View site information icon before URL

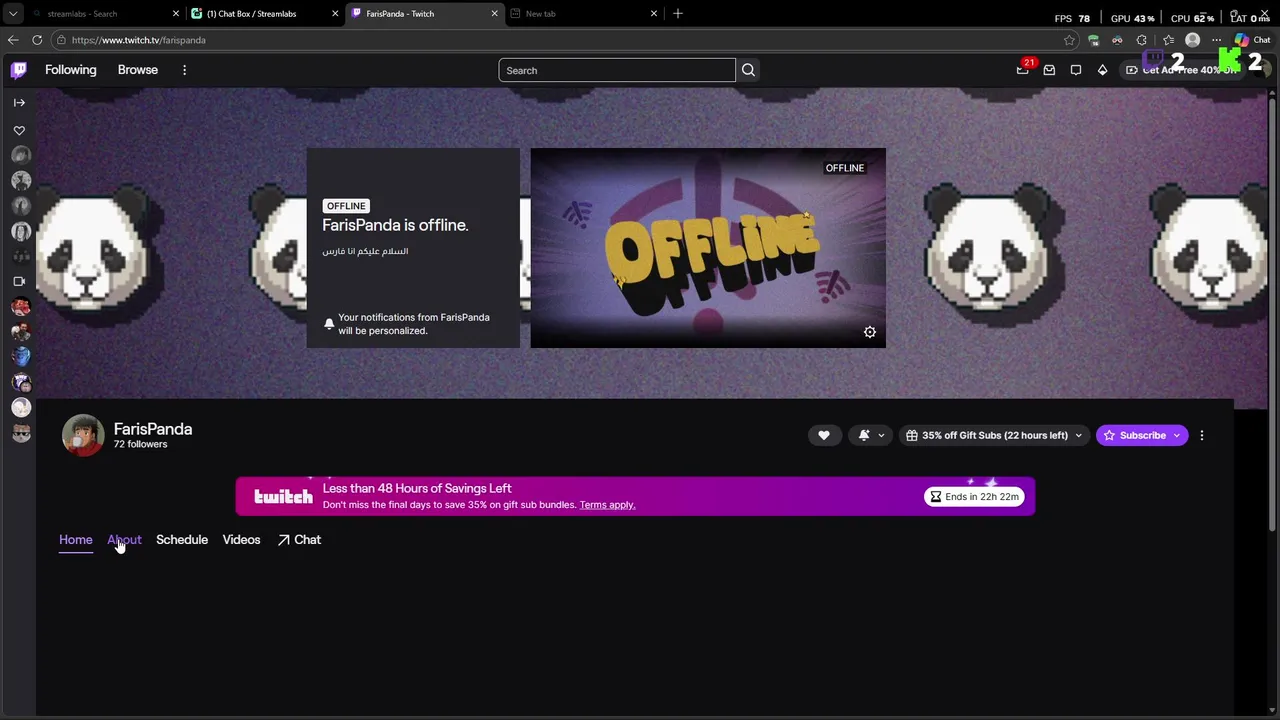tap(61, 40)
